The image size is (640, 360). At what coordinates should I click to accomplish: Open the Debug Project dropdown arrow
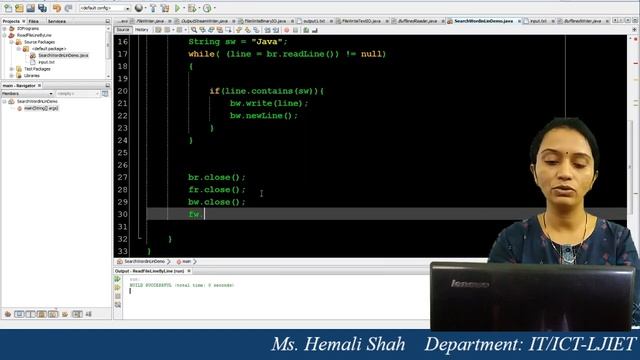[x=200, y=8]
